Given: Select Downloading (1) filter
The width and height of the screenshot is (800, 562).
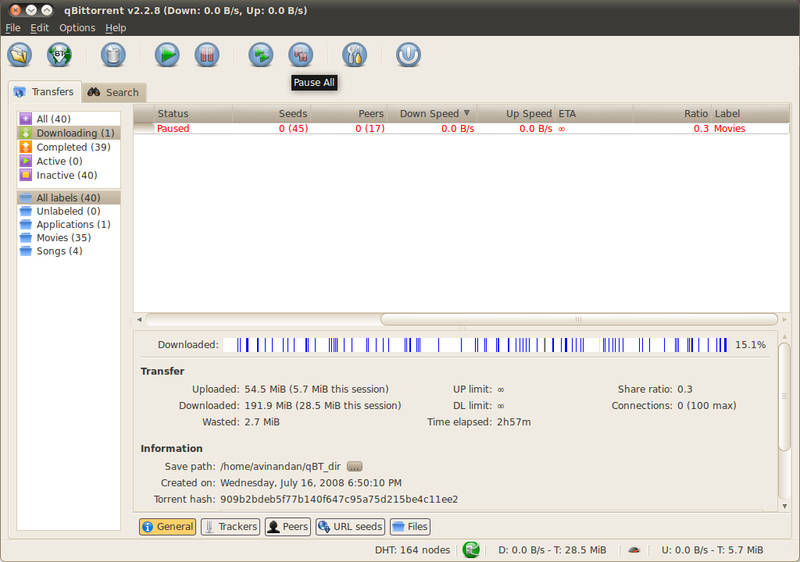Looking at the screenshot, I should pyautogui.click(x=68, y=133).
